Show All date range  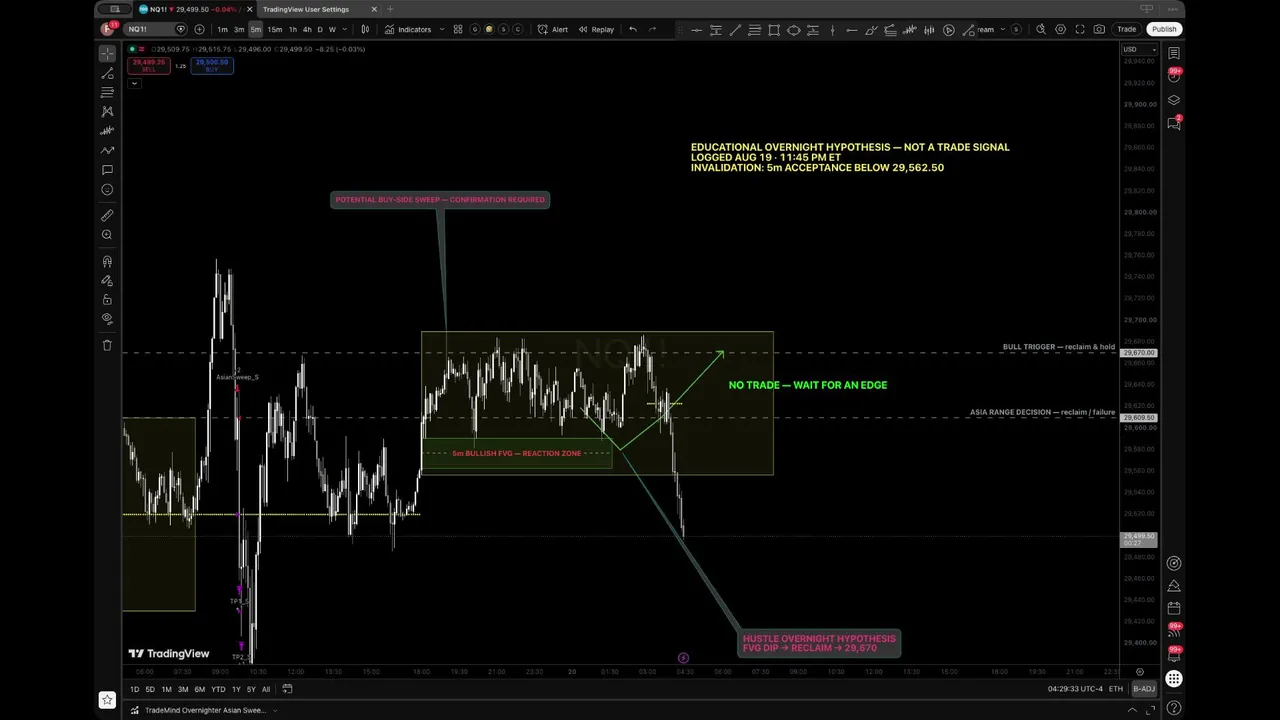pyautogui.click(x=266, y=689)
